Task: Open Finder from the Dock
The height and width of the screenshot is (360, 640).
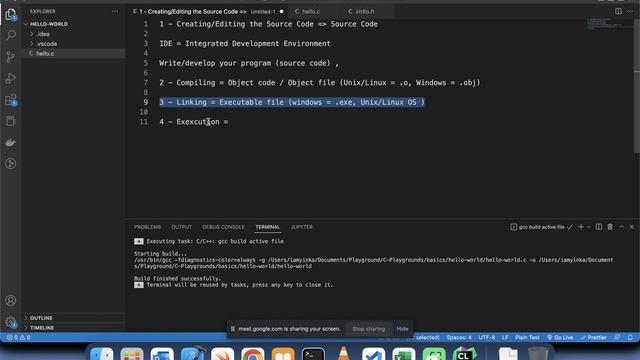Action: 102,354
